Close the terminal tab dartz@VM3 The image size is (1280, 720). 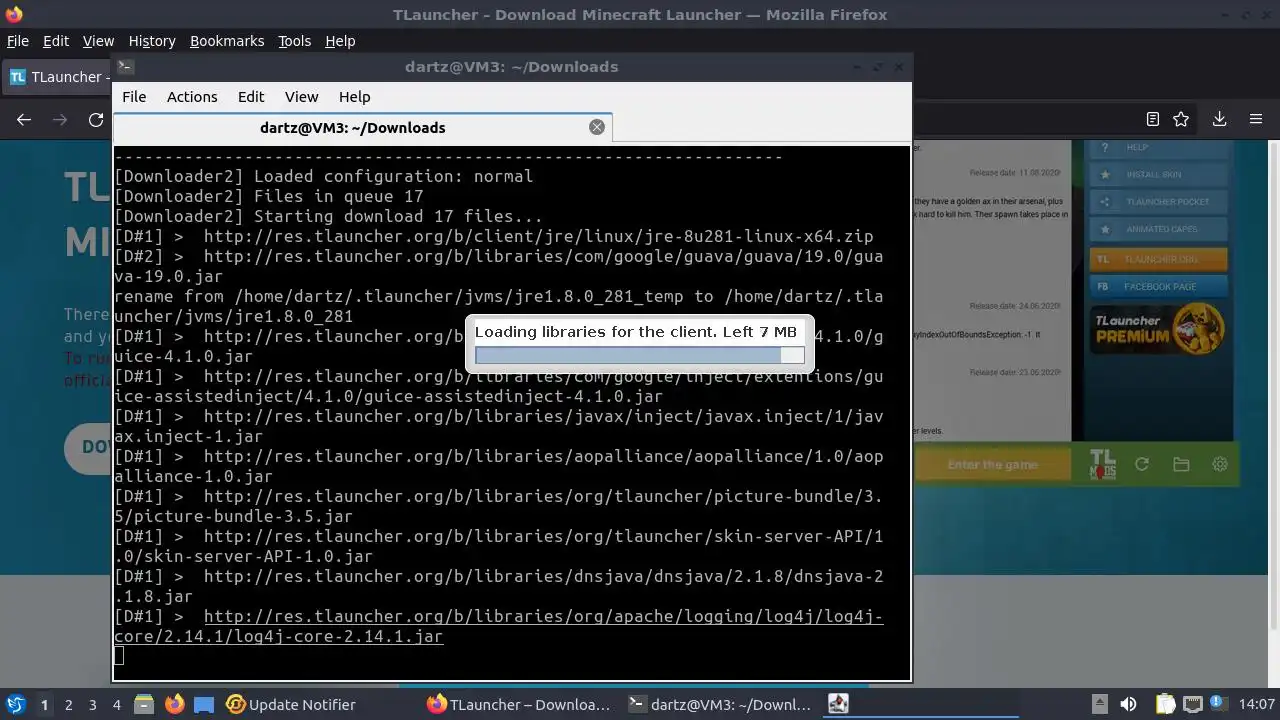597,127
